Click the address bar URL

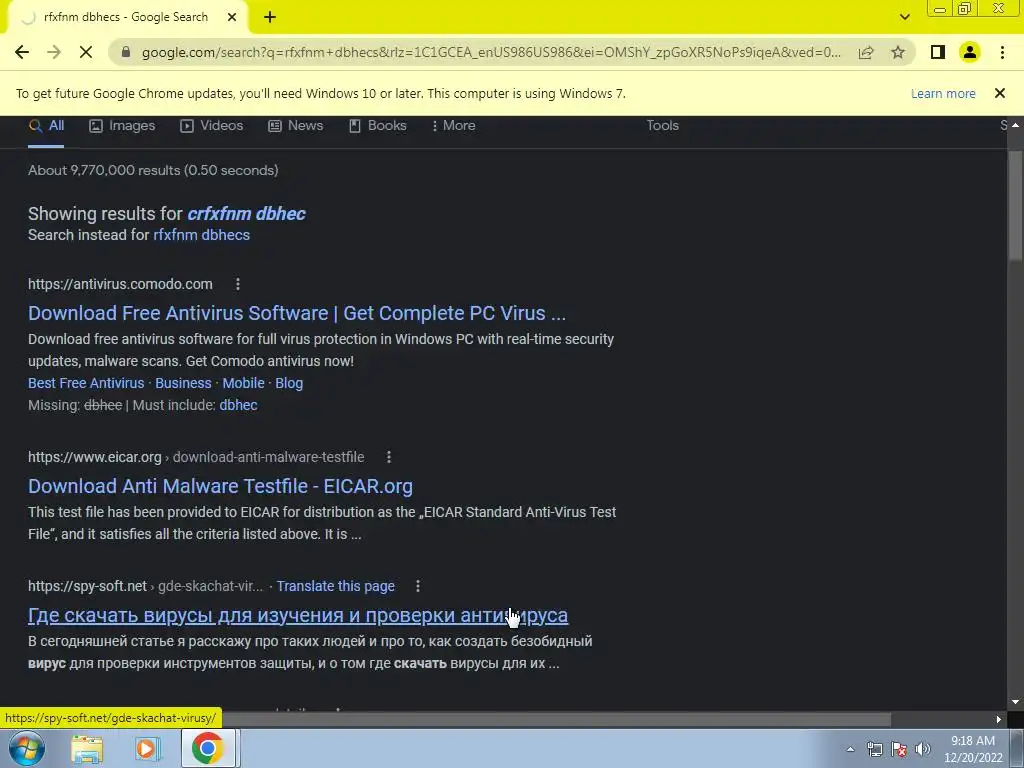click(491, 52)
